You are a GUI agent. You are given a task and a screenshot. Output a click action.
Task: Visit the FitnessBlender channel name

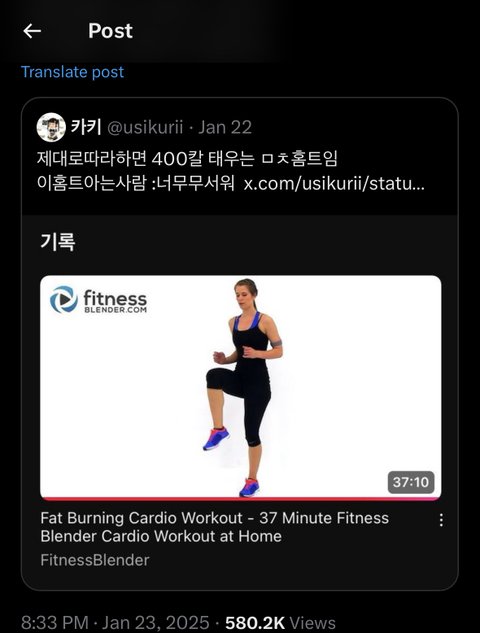95,560
